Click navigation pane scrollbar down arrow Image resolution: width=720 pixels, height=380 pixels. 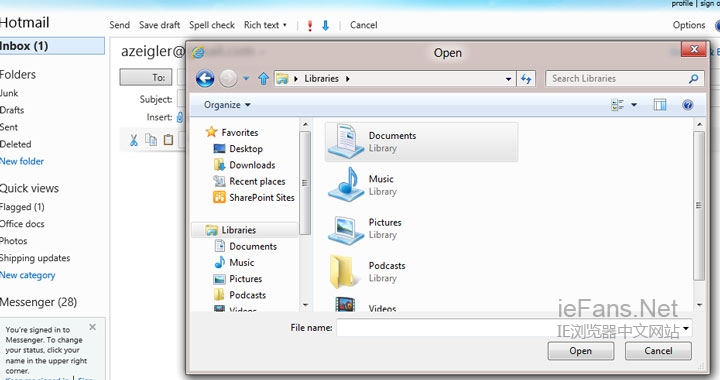[305, 305]
